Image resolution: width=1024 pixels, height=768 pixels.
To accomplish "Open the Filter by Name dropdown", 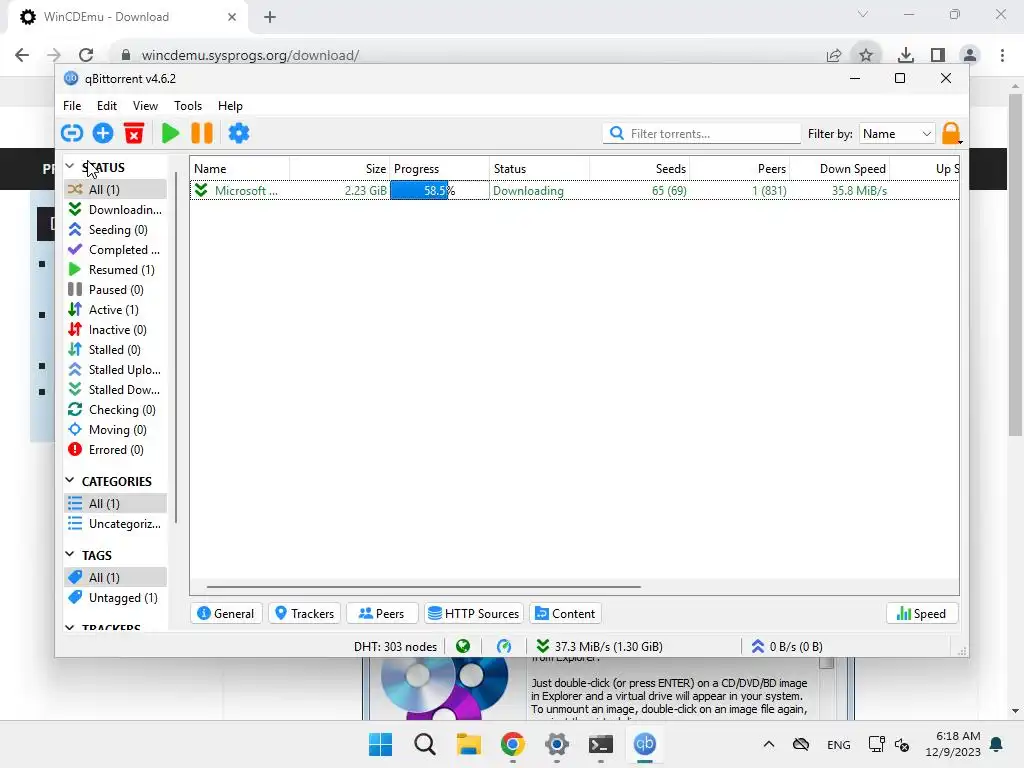I will click(x=897, y=133).
